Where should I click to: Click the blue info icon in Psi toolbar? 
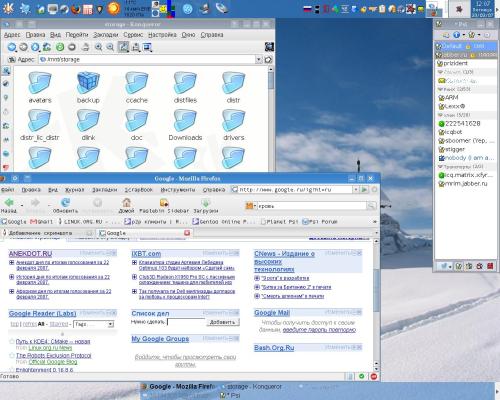(x=456, y=34)
